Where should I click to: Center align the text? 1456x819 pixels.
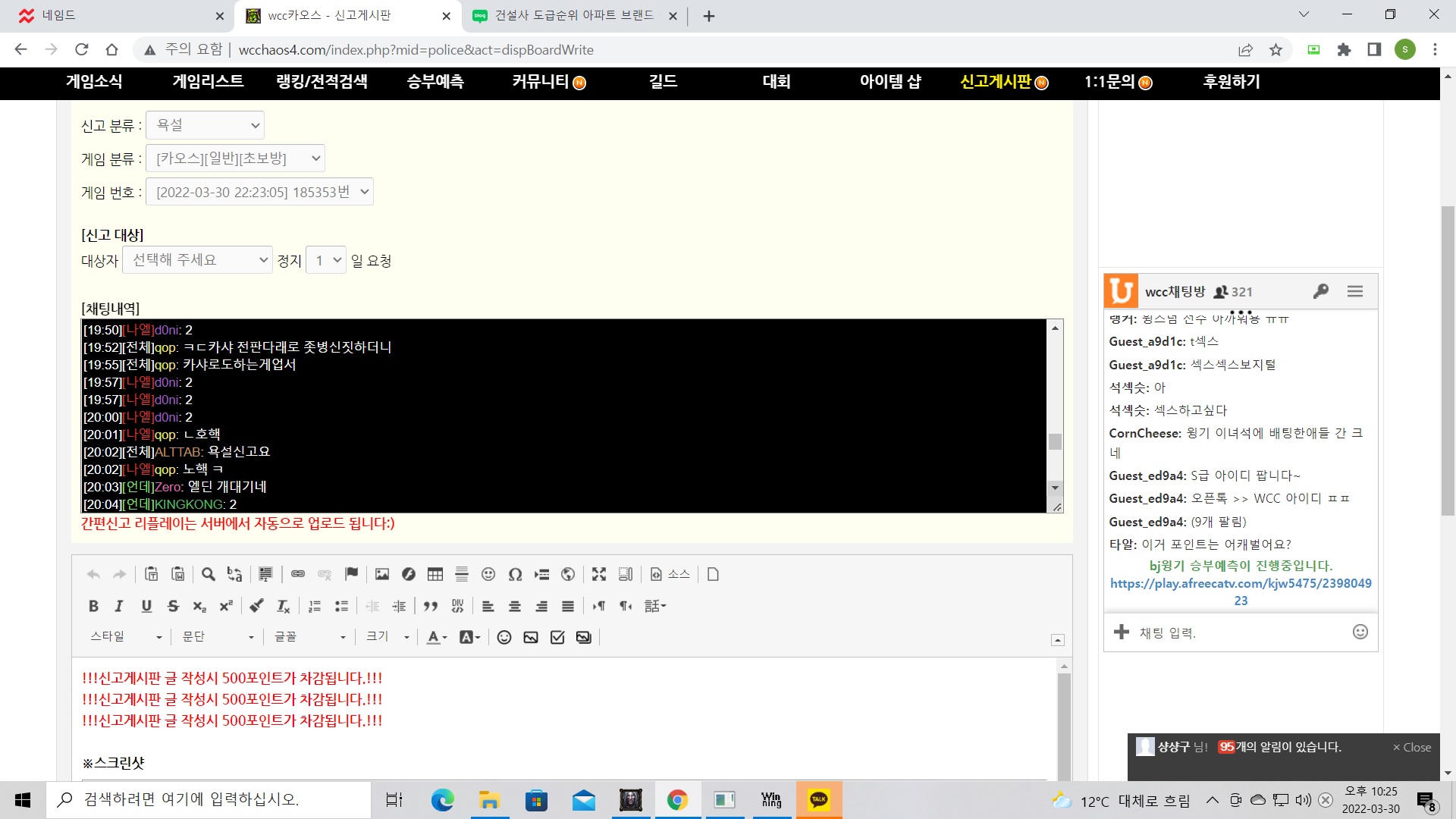point(515,606)
